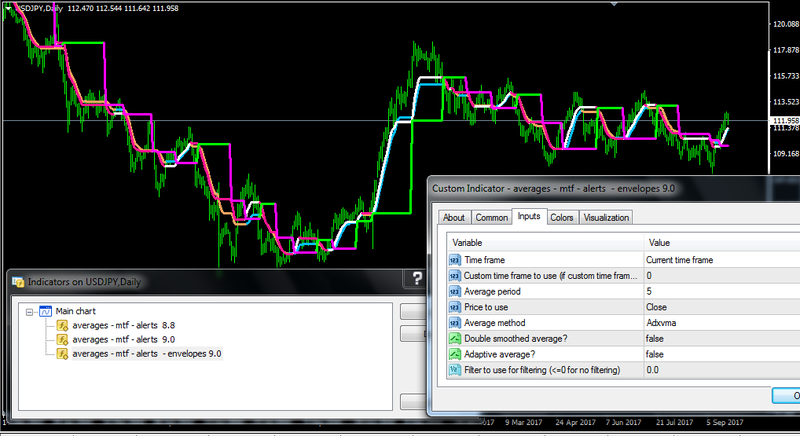Image resolution: width=800 pixels, height=436 pixels.
Task: Collapse the Main chart tree node
Action: [x=30, y=312]
